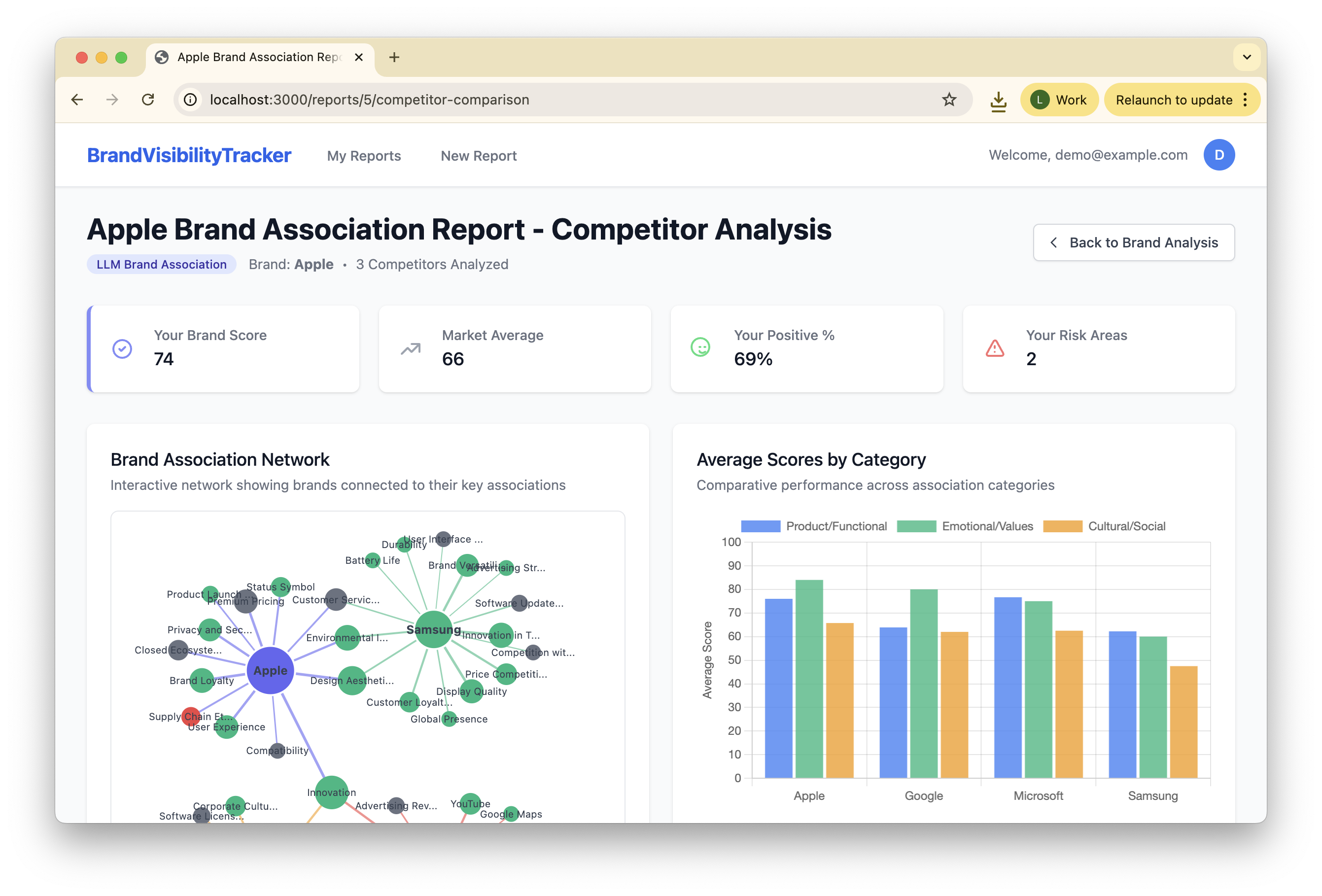The width and height of the screenshot is (1322, 896).
Task: Open Chrome's three-dot browser menu
Action: (1245, 100)
